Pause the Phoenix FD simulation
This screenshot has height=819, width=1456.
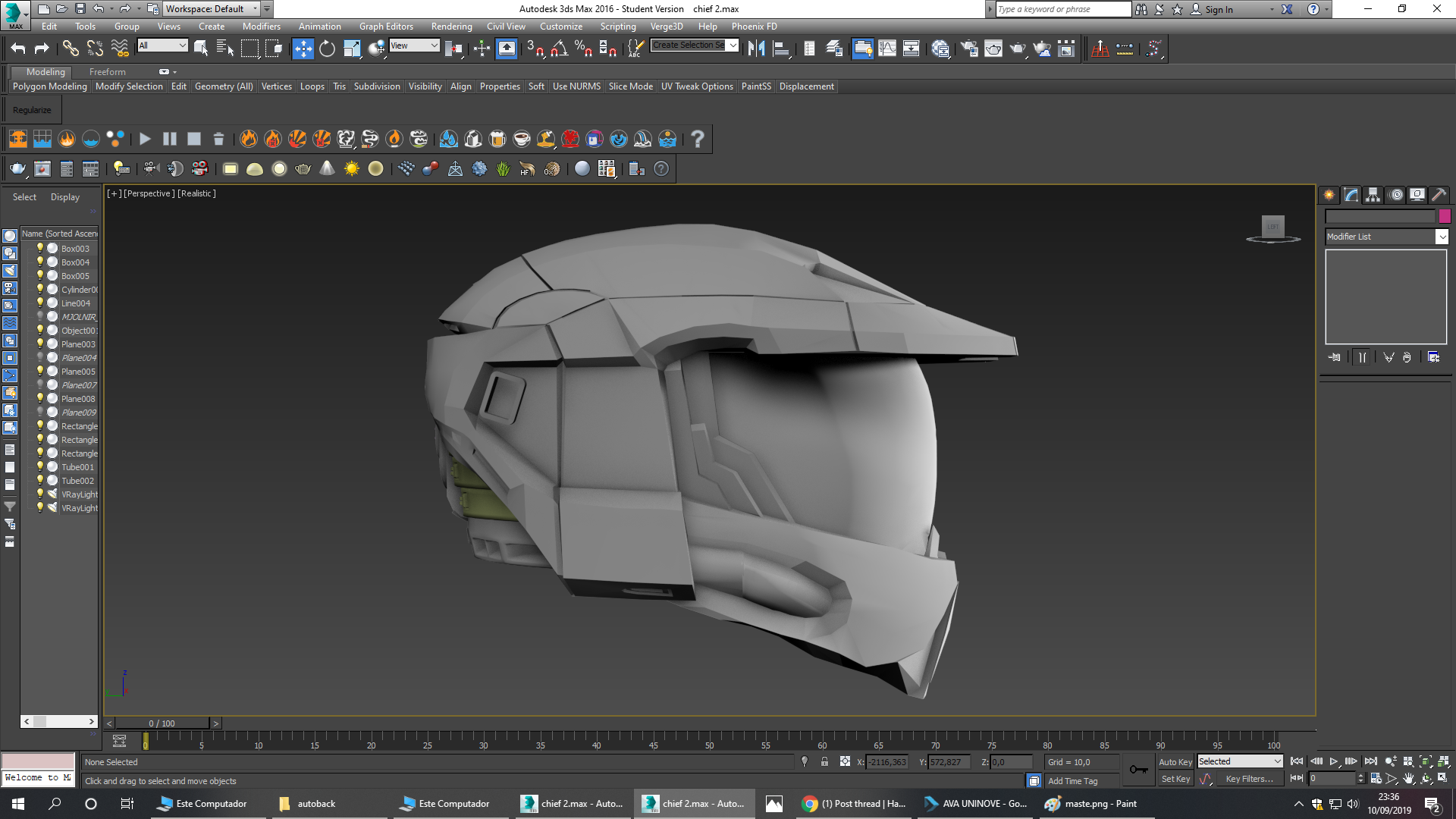[x=170, y=139]
